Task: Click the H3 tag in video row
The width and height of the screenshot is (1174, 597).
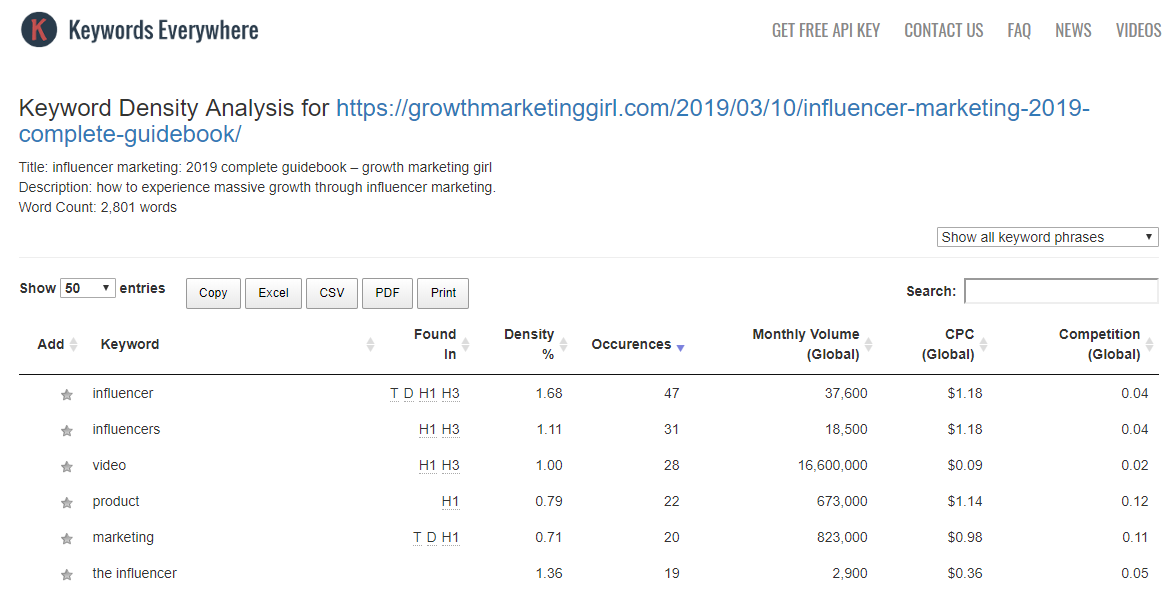Action: (x=451, y=466)
